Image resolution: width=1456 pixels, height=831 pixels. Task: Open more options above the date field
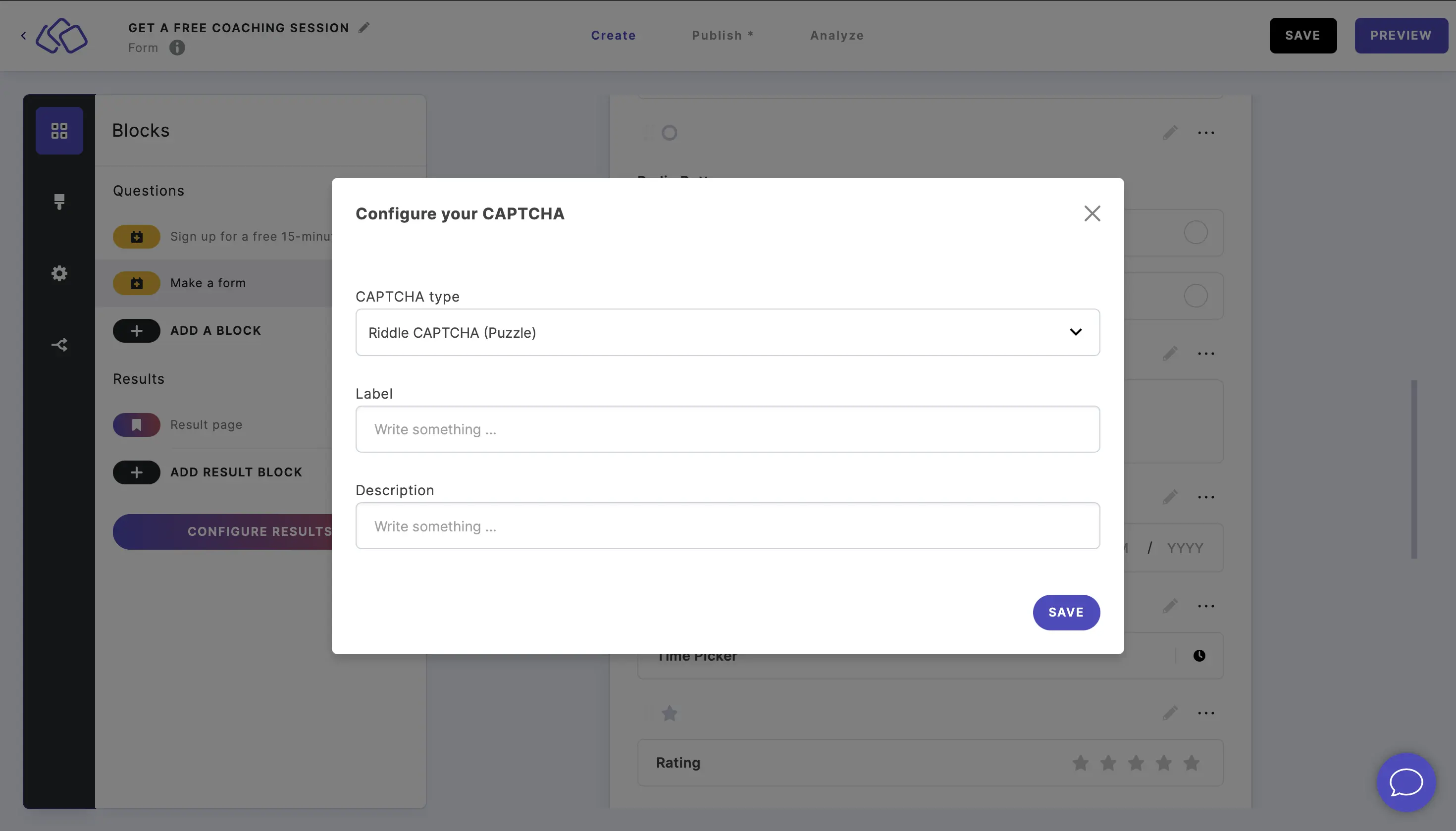point(1205,497)
